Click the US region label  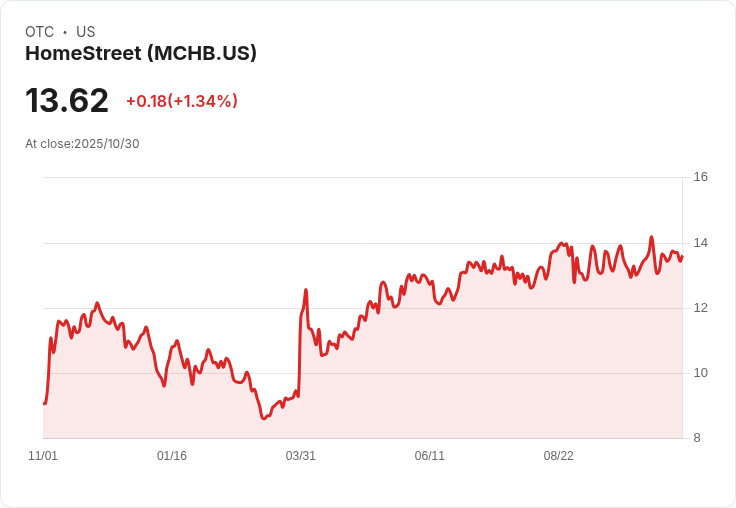point(85,32)
